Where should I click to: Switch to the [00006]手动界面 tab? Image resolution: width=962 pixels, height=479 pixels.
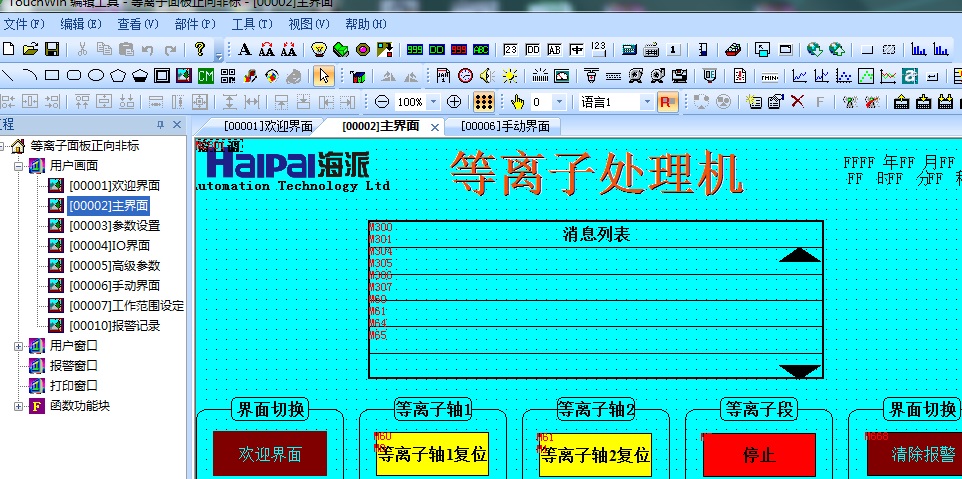coord(505,126)
